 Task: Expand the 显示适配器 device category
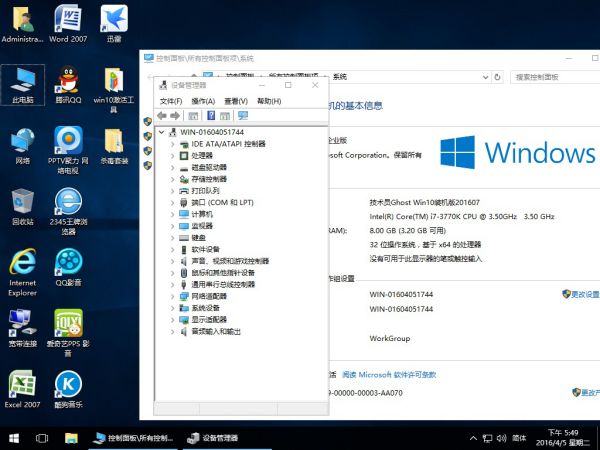click(x=172, y=319)
